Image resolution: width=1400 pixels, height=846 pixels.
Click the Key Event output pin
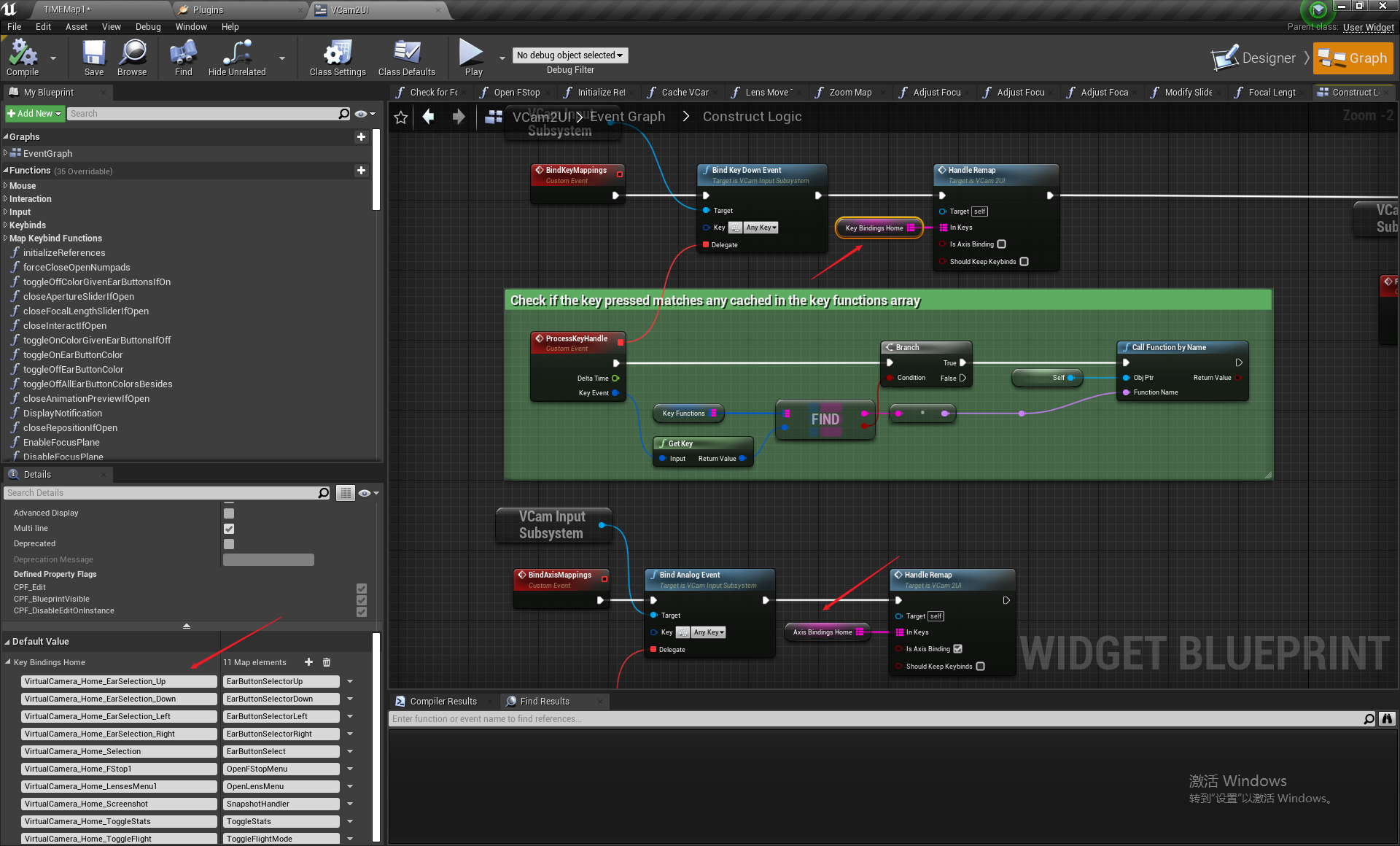coord(615,393)
